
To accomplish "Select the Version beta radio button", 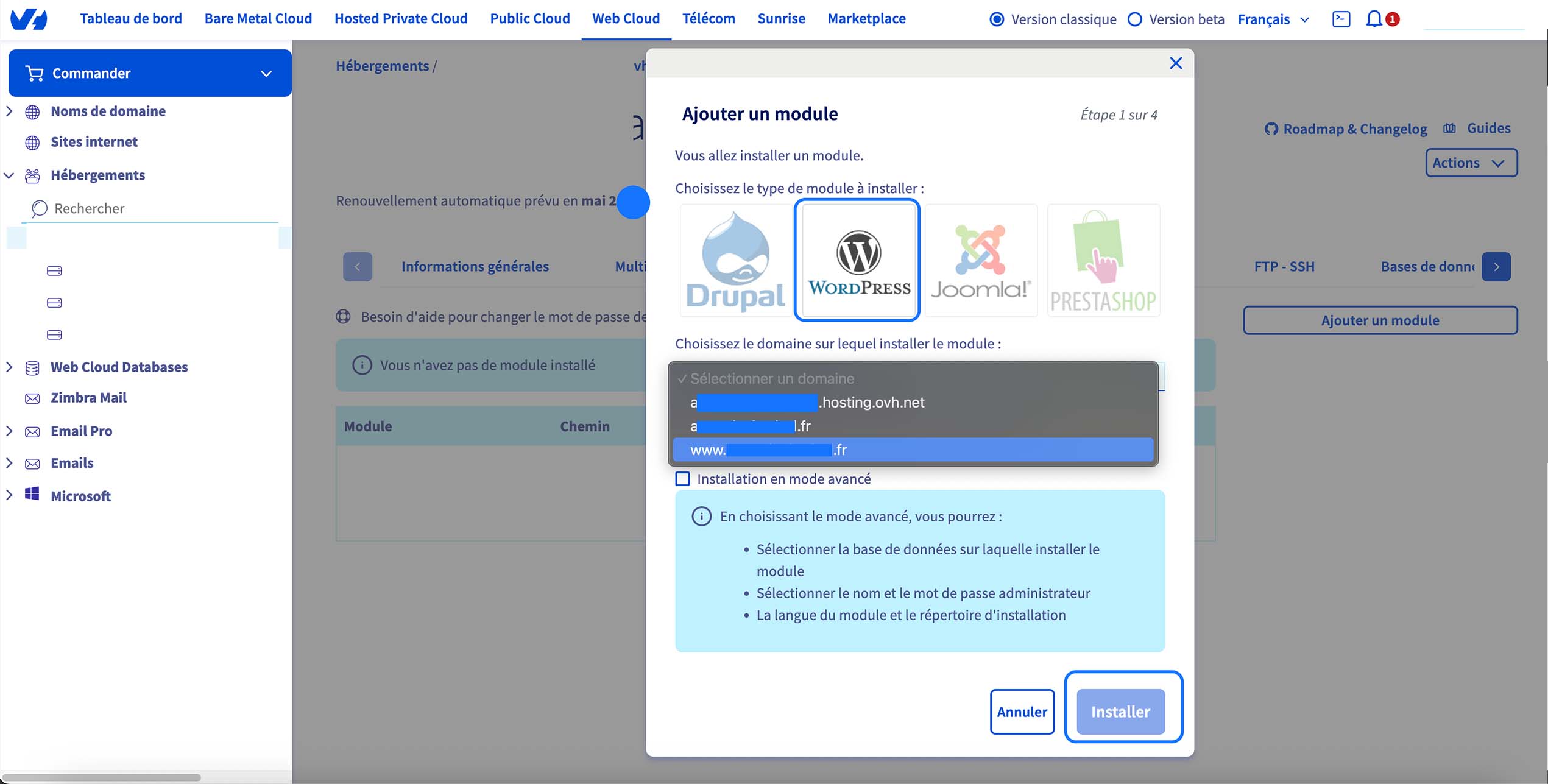I will [x=1135, y=19].
